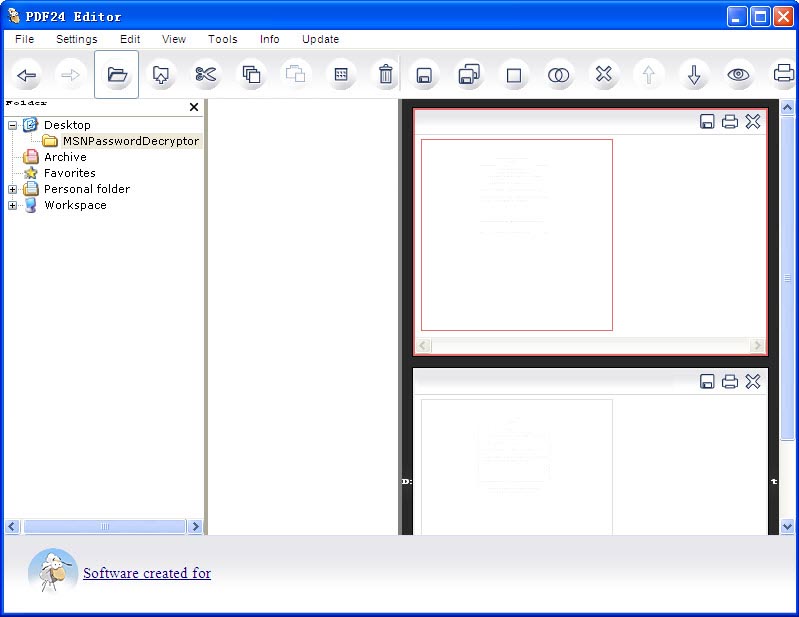Click the copy documents toolbar icon
This screenshot has width=799, height=617.
point(251,75)
